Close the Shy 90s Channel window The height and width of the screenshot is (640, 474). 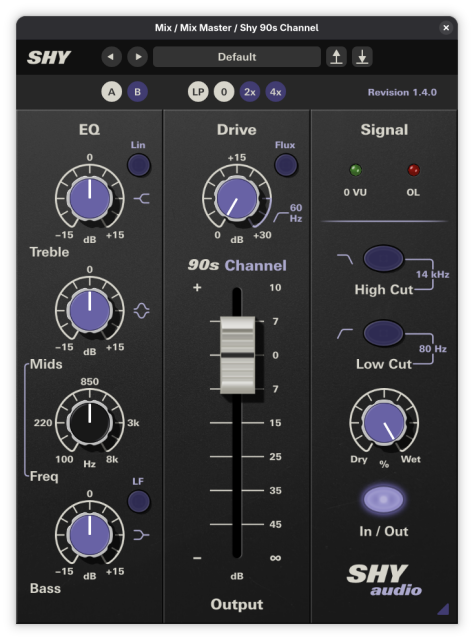446,28
